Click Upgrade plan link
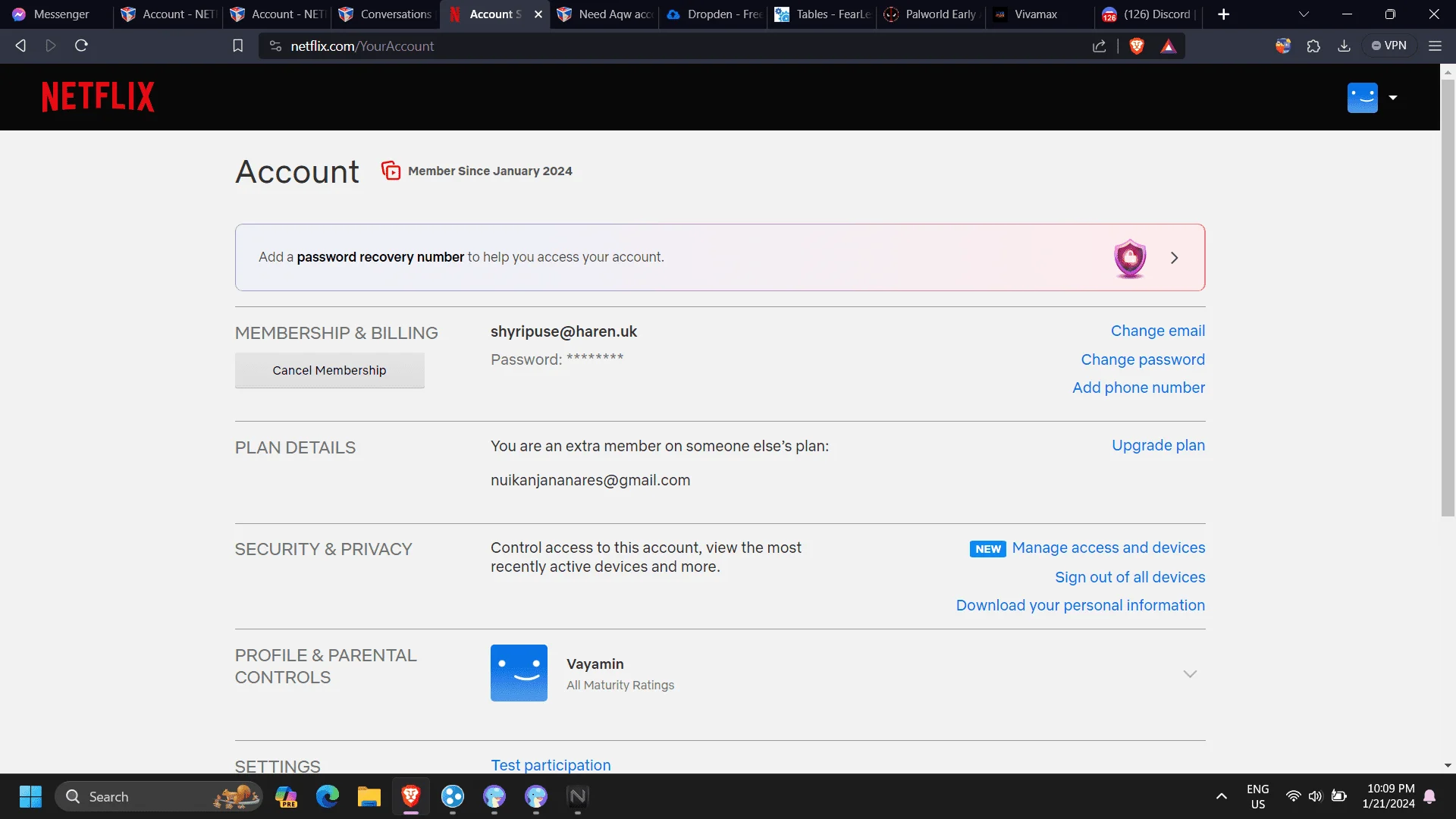Viewport: 1456px width, 819px height. click(x=1158, y=445)
